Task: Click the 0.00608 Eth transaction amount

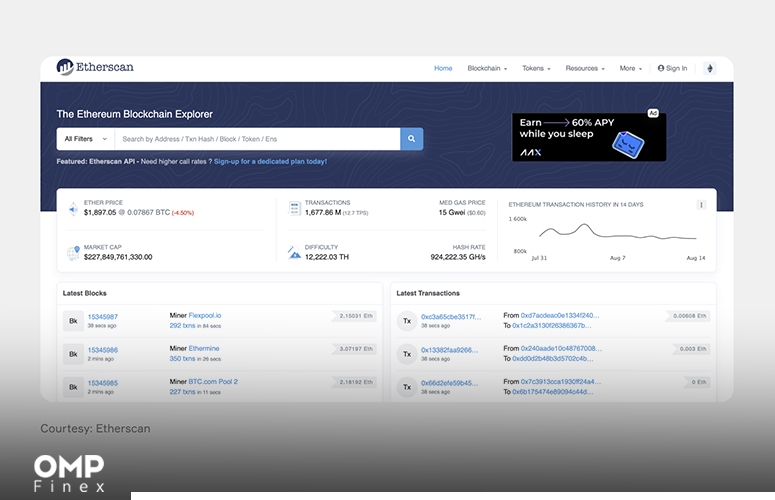Action: point(689,316)
